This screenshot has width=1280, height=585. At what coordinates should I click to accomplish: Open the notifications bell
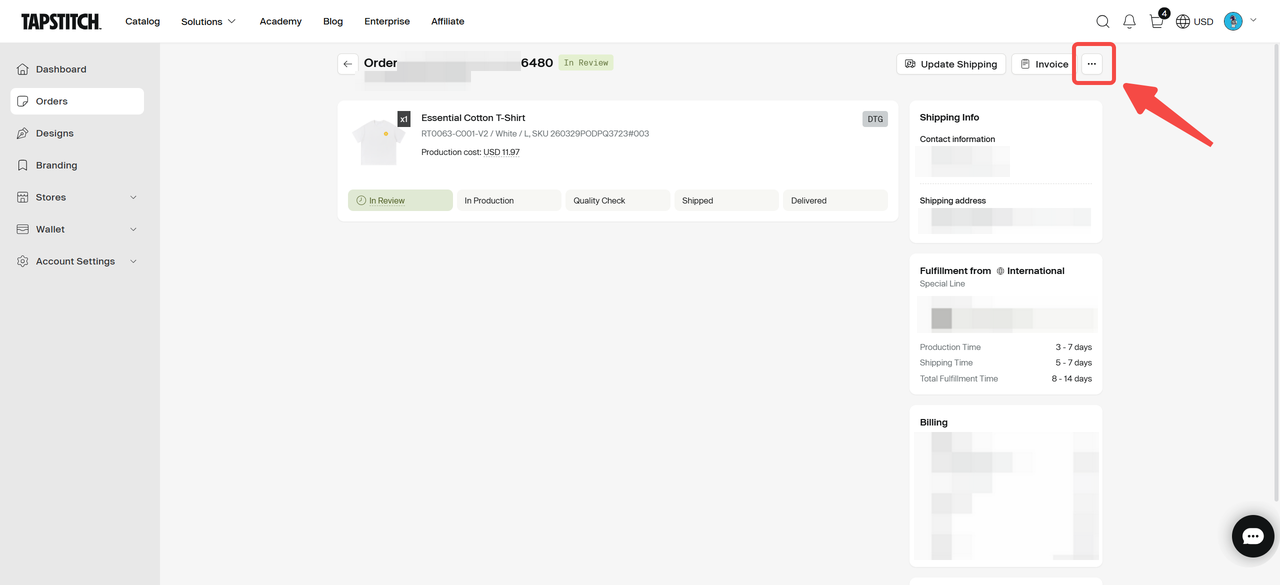tap(1129, 21)
